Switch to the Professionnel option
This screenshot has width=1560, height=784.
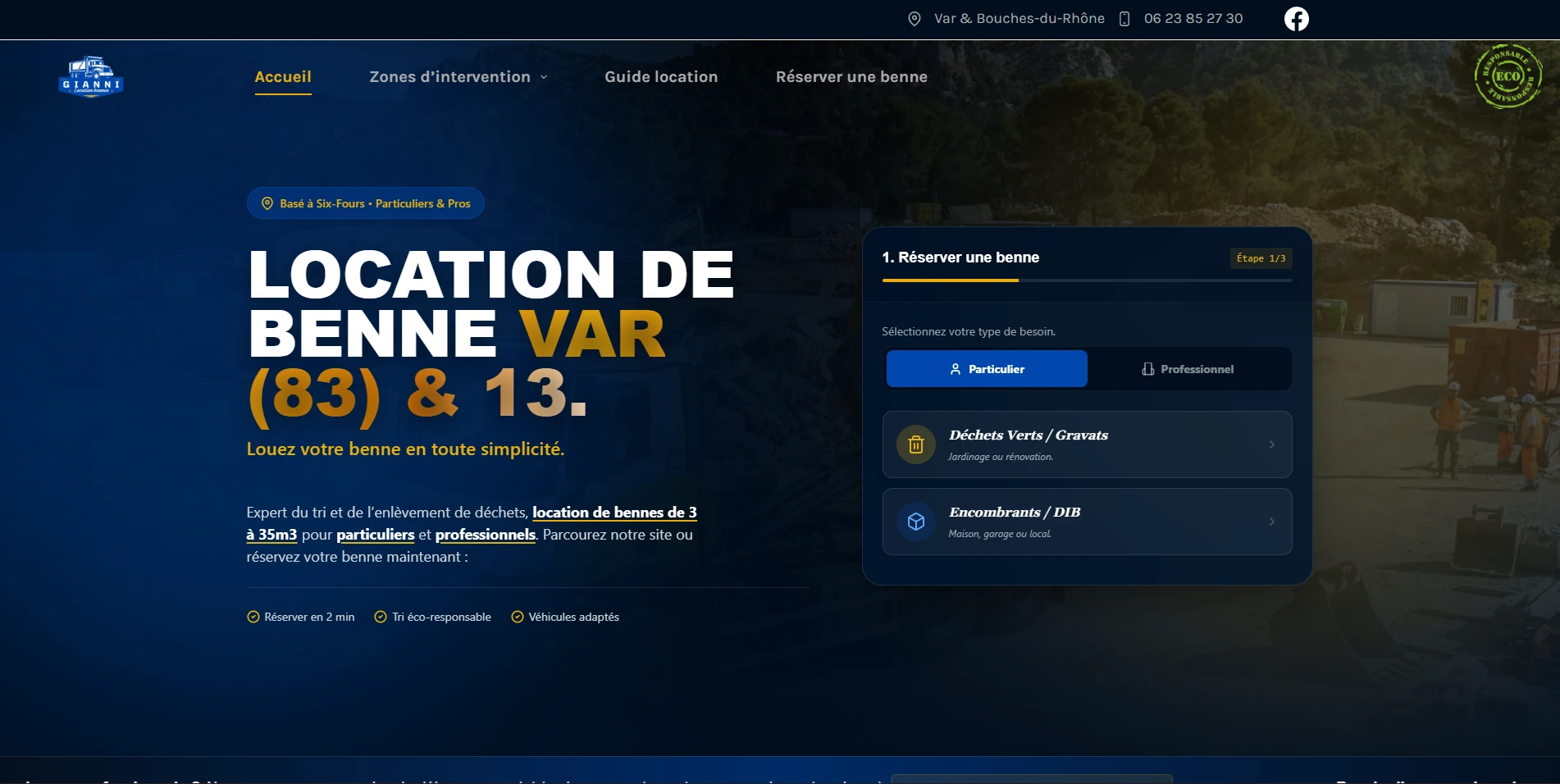[x=1188, y=368]
